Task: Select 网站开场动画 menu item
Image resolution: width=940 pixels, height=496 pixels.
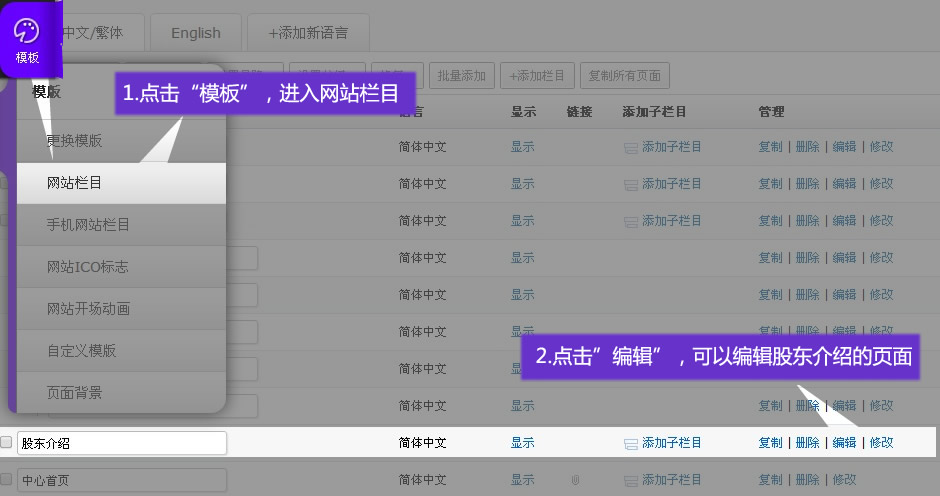Action: tap(120, 309)
